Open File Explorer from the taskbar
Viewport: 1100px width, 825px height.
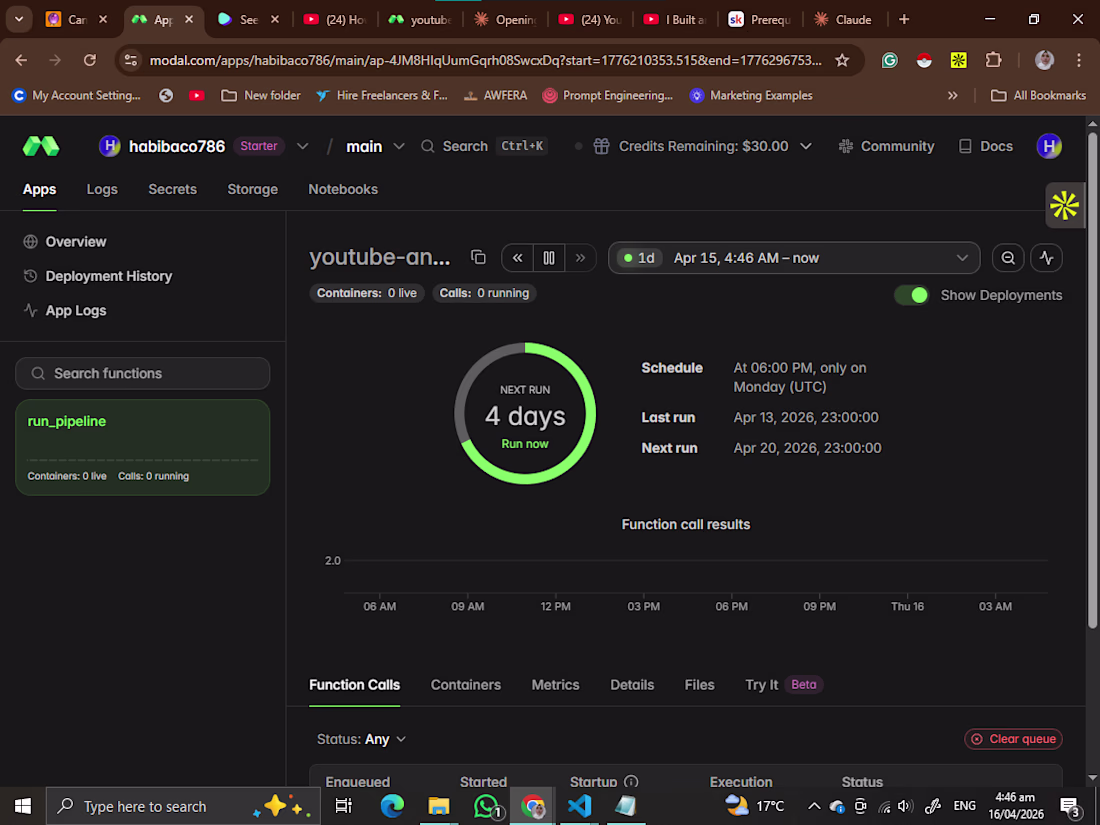tap(439, 806)
